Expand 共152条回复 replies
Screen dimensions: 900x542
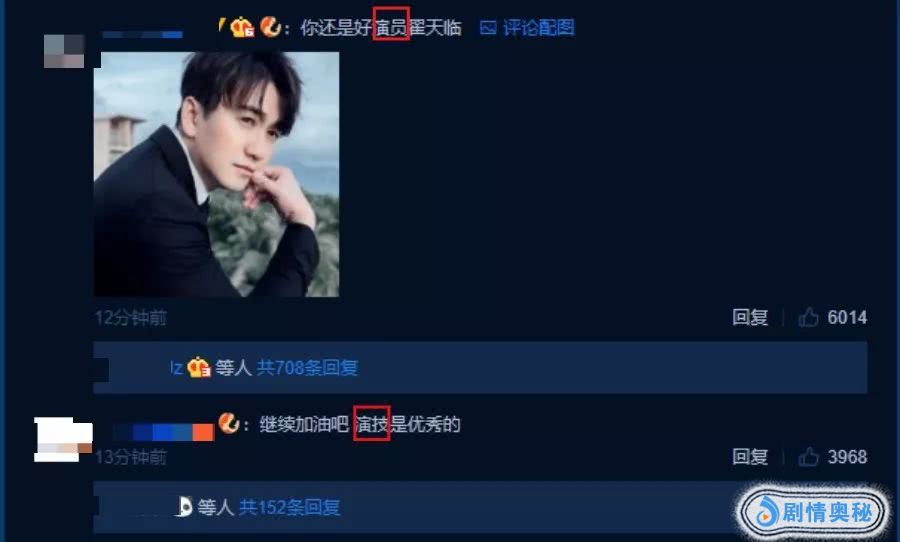tap(290, 507)
